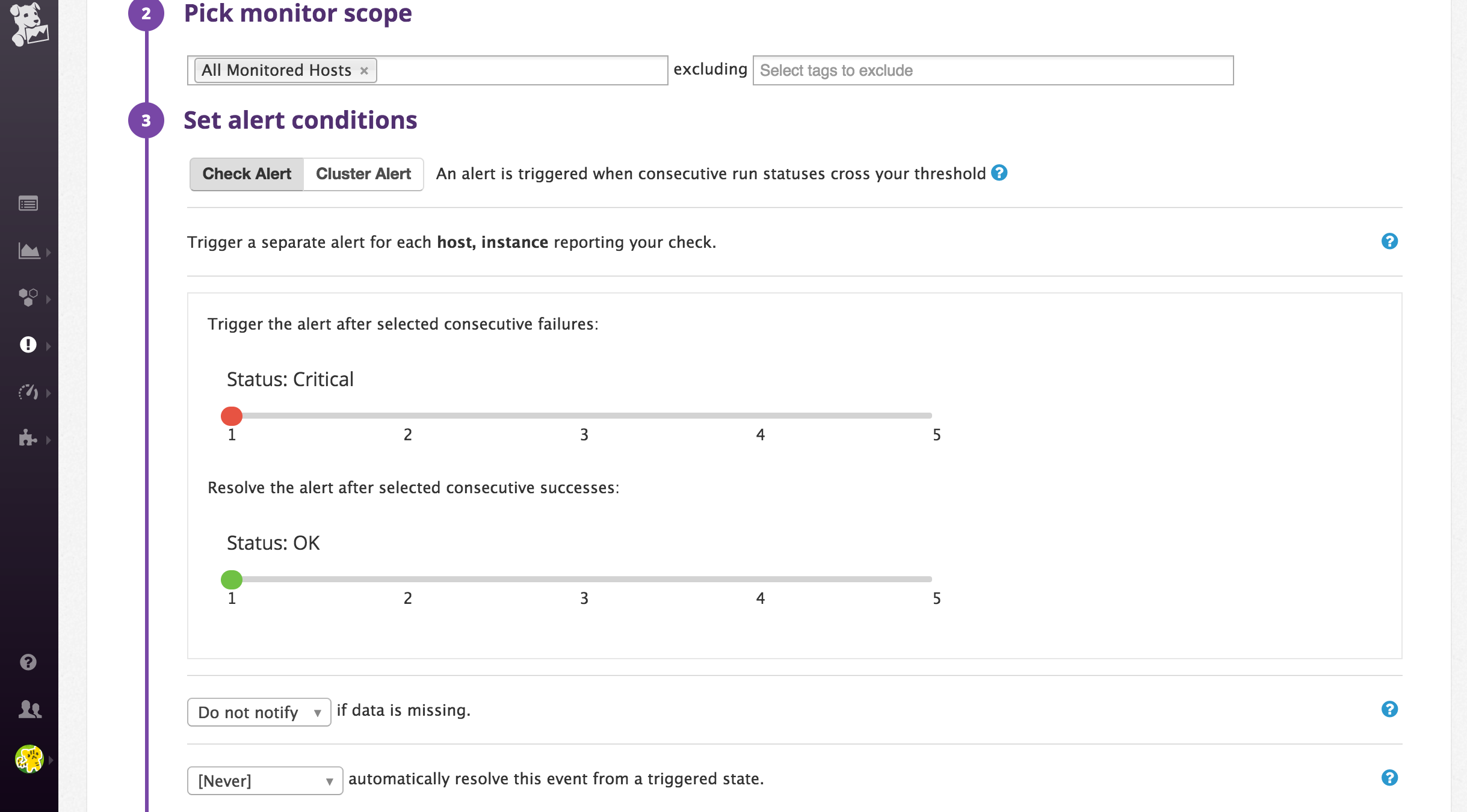Click the threshold help tooltip icon
The image size is (1467, 812).
click(999, 173)
